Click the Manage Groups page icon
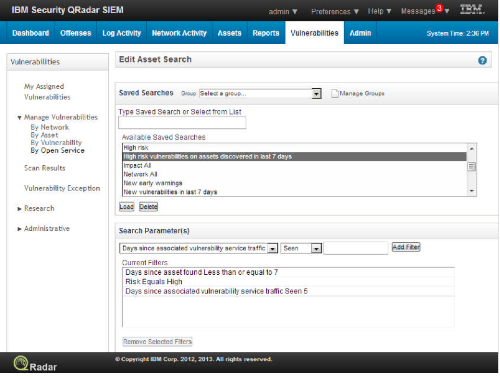Image resolution: width=500 pixels, height=379 pixels. click(x=335, y=93)
